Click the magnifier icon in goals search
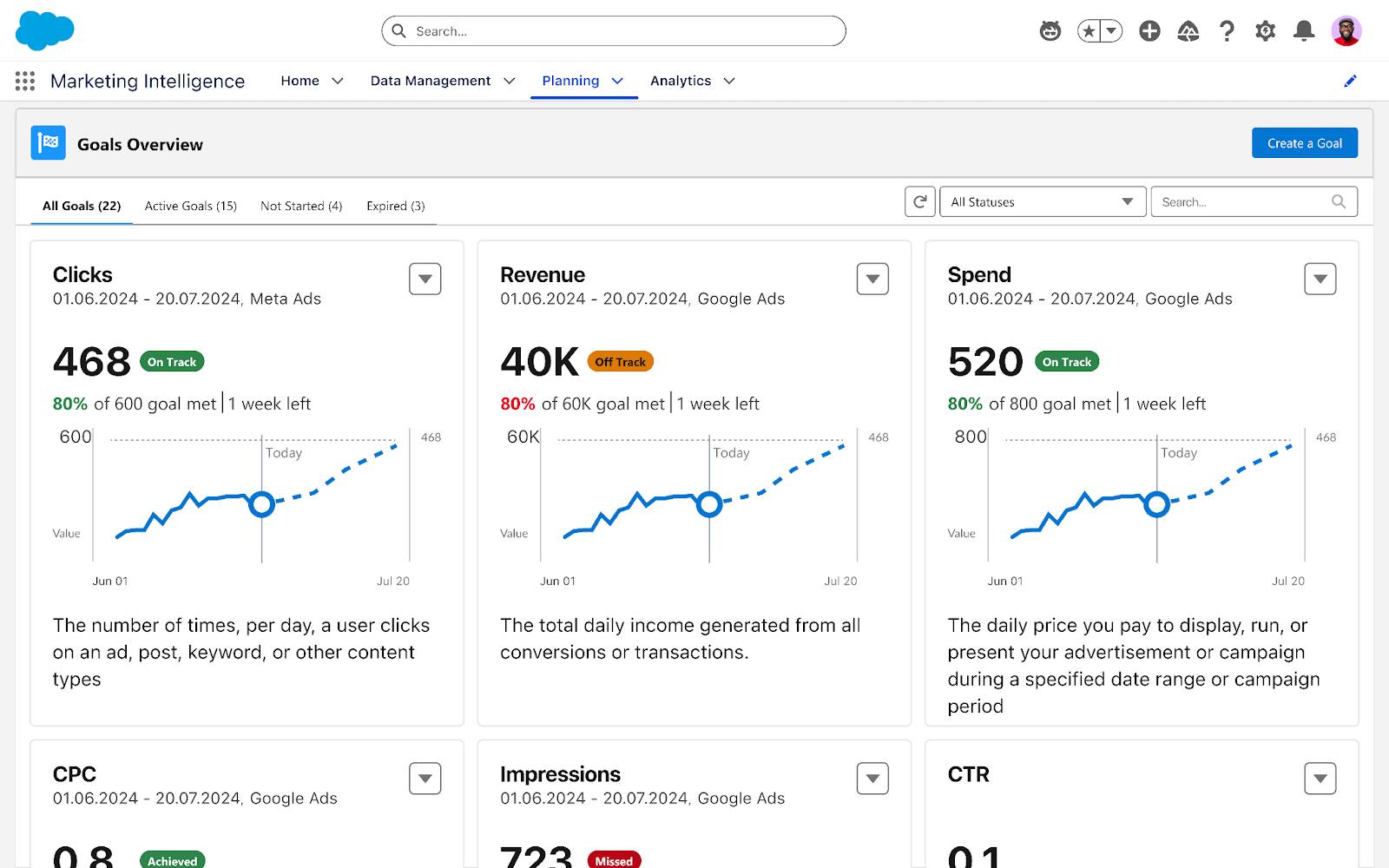 [x=1339, y=201]
